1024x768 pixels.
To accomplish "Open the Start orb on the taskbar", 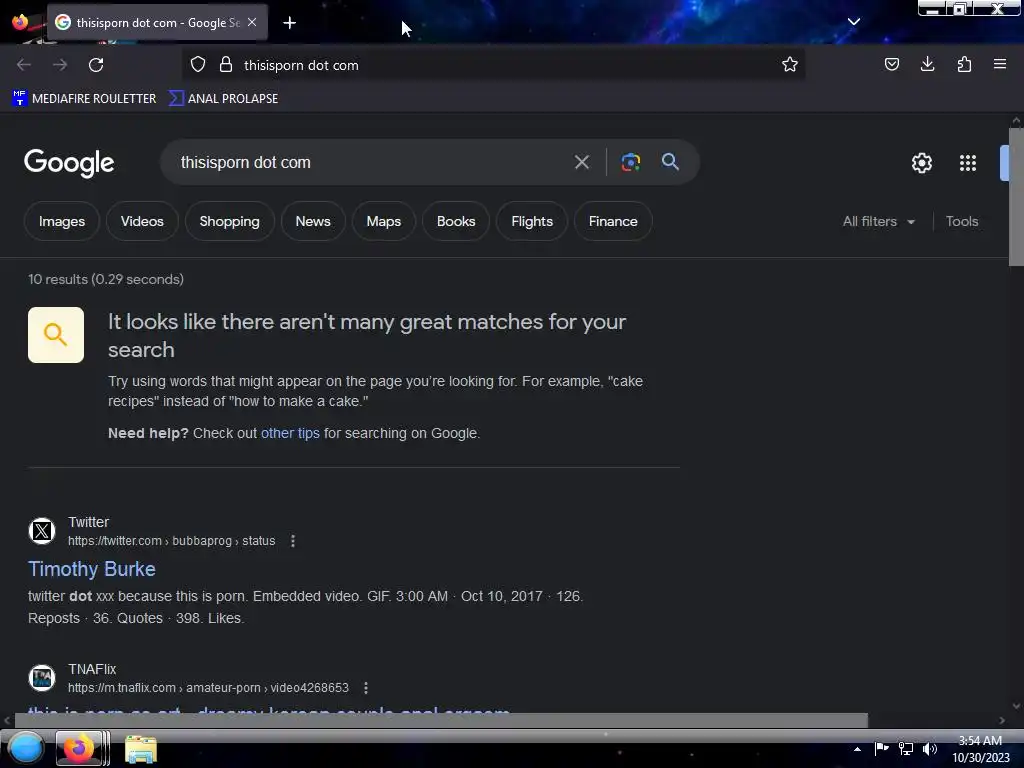I will click(25, 748).
